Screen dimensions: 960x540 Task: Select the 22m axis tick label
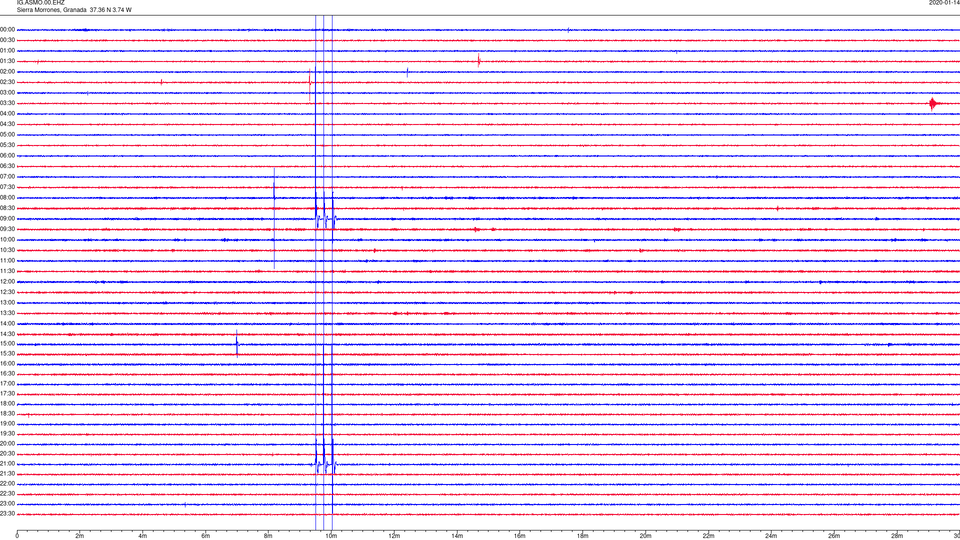(x=708, y=536)
